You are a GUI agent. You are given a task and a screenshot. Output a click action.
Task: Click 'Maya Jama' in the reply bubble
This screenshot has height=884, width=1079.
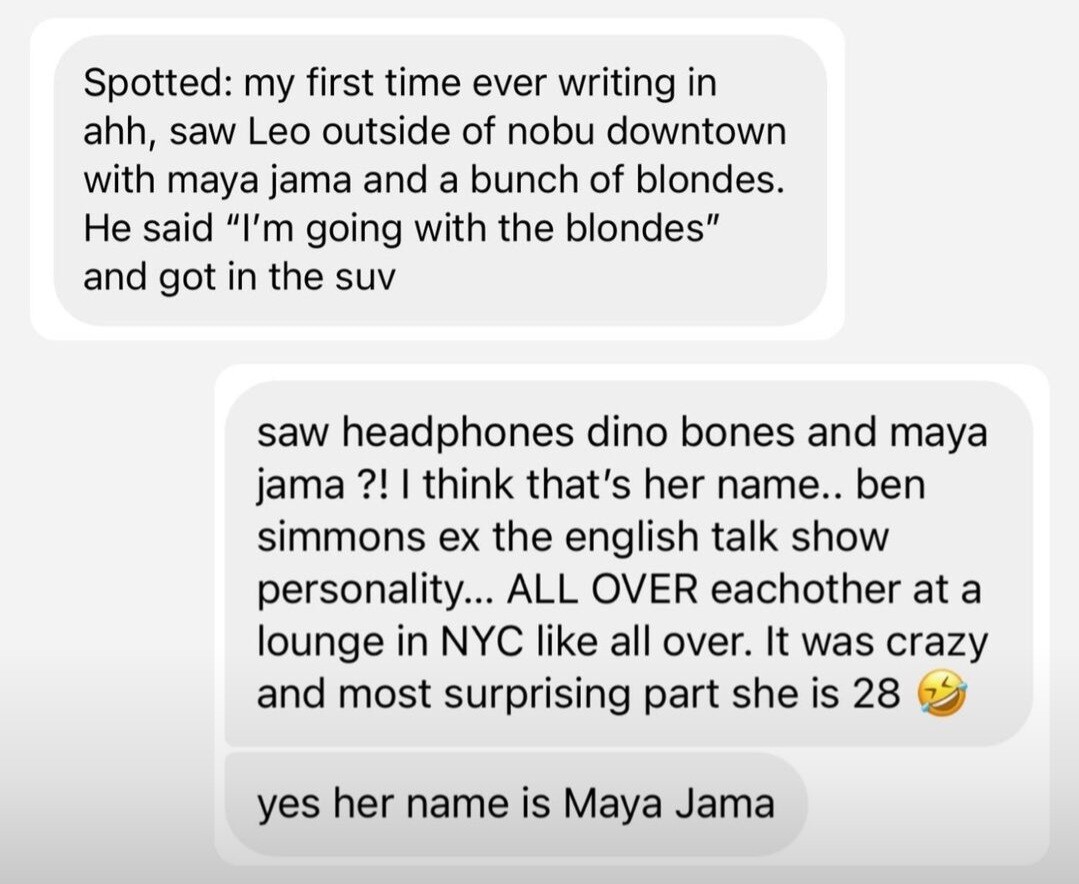point(669,804)
